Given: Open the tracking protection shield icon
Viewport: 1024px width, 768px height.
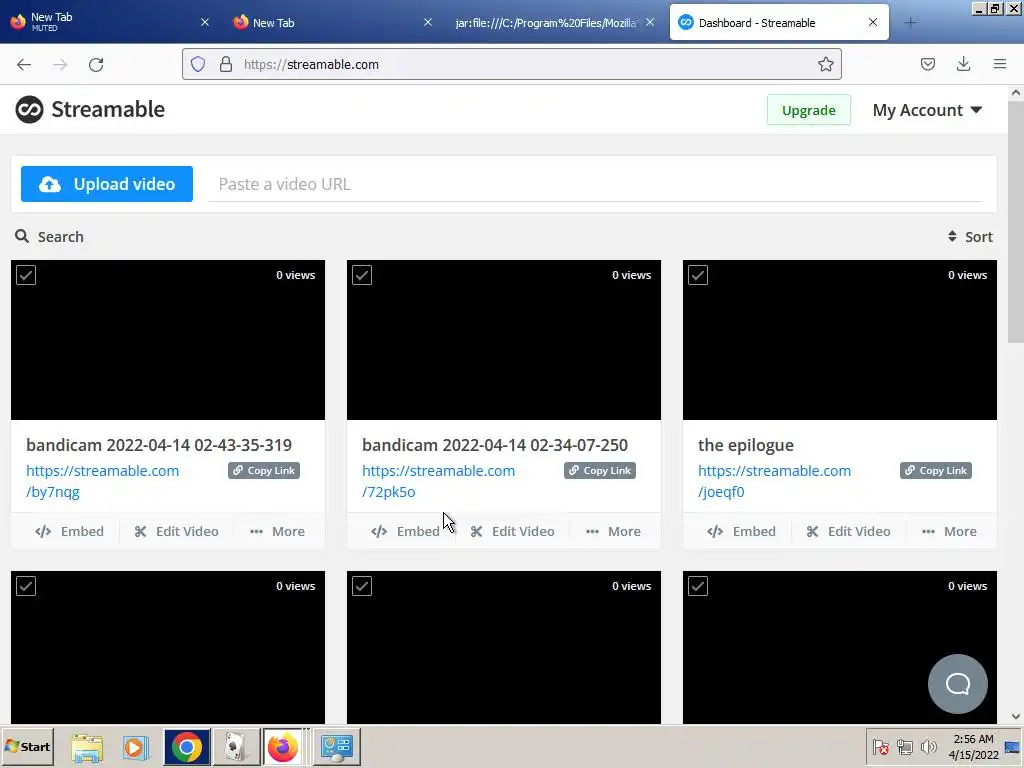Looking at the screenshot, I should (x=198, y=64).
